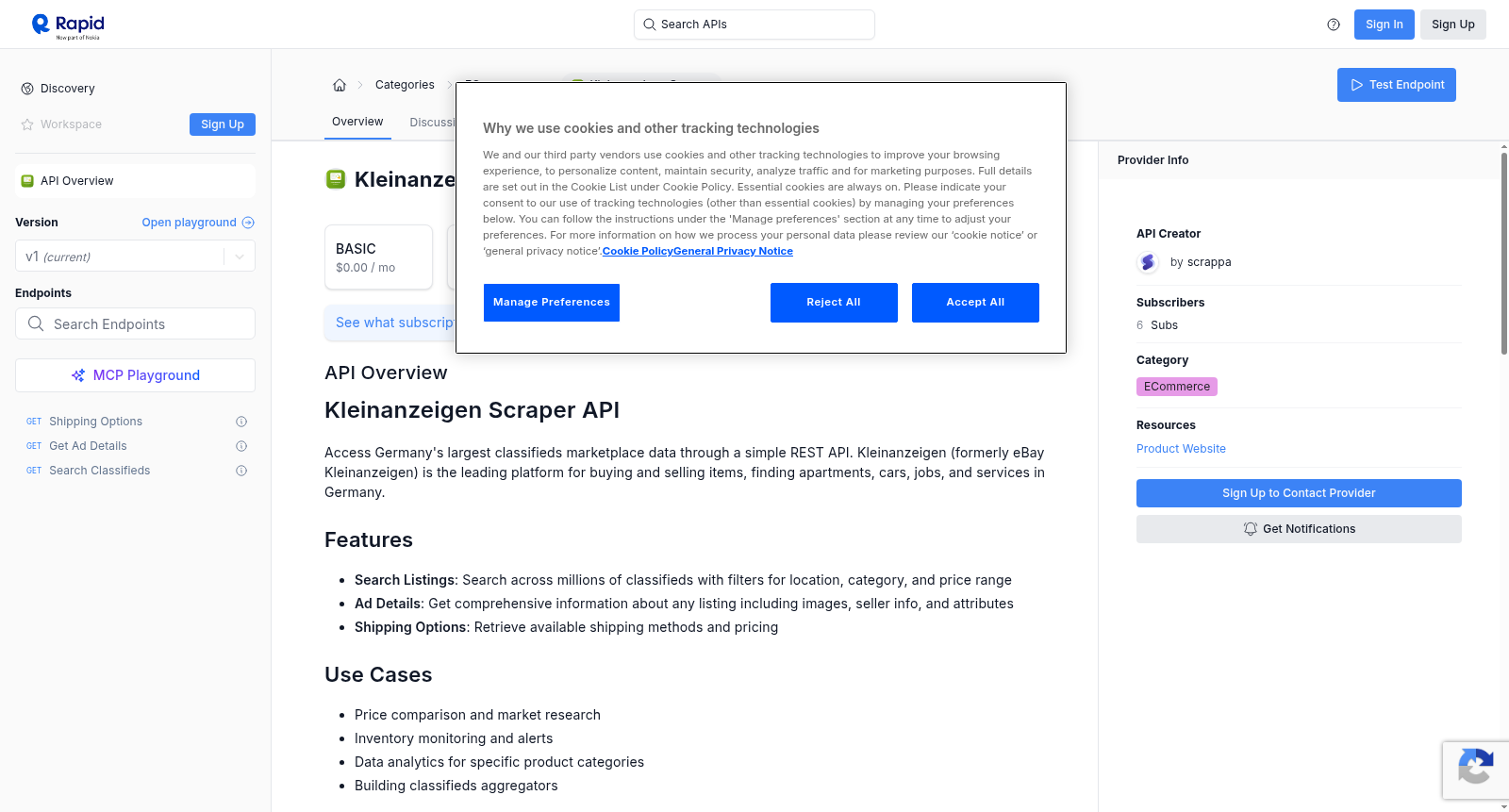Click the Workspace Sign Up button
1509x812 pixels.
[223, 124]
